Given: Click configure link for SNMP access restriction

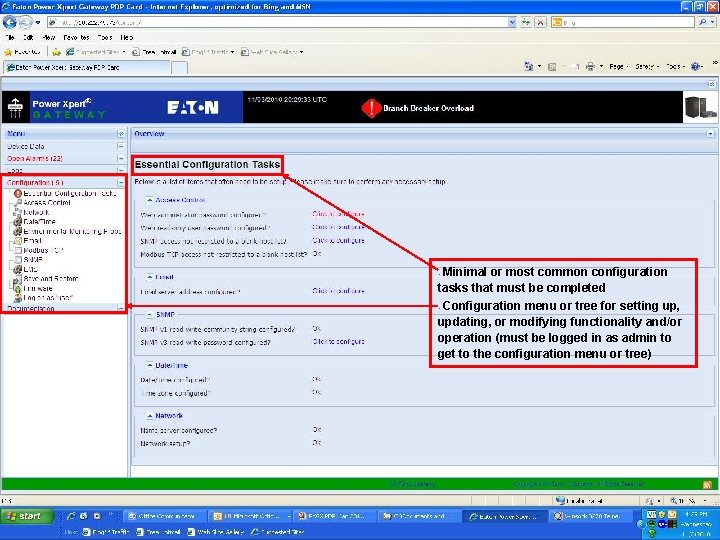Looking at the screenshot, I should (338, 241).
